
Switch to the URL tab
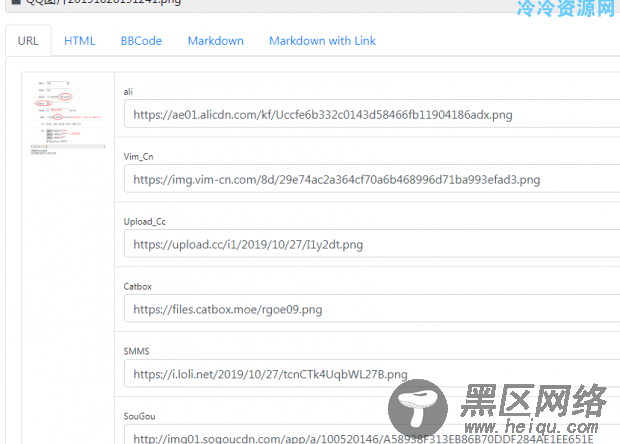tap(28, 41)
